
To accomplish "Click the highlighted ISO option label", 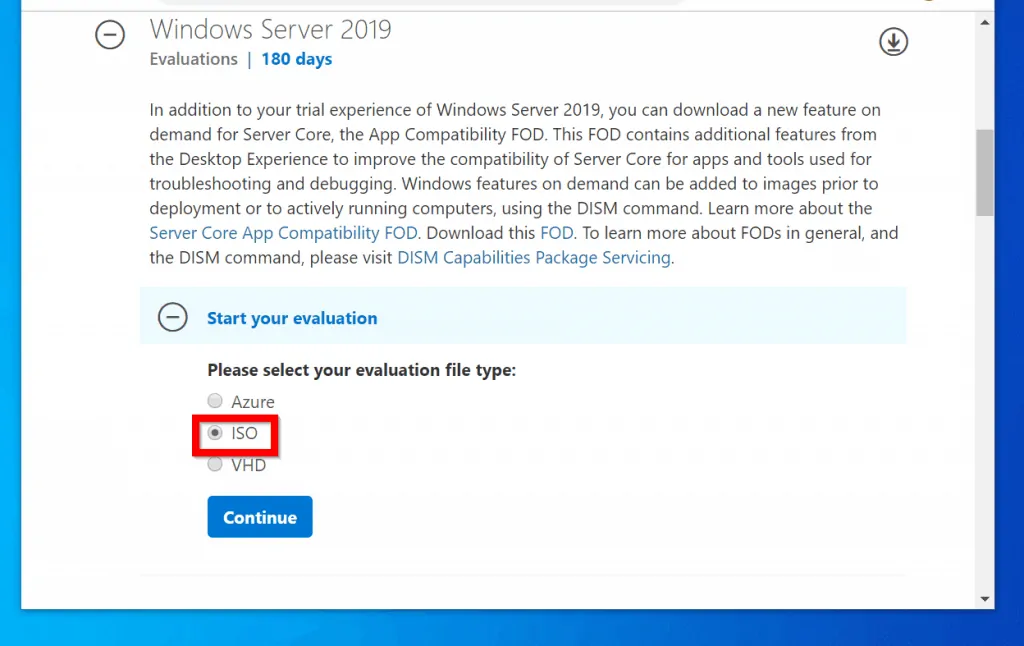I will pos(243,433).
